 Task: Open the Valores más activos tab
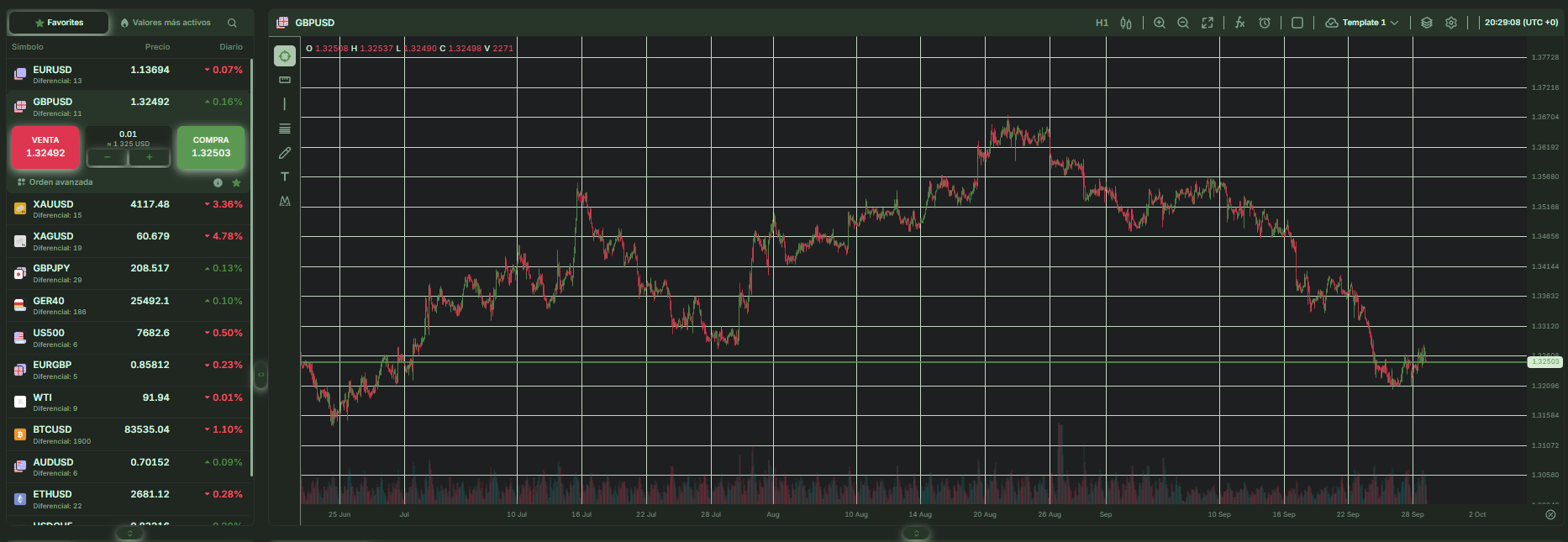166,23
